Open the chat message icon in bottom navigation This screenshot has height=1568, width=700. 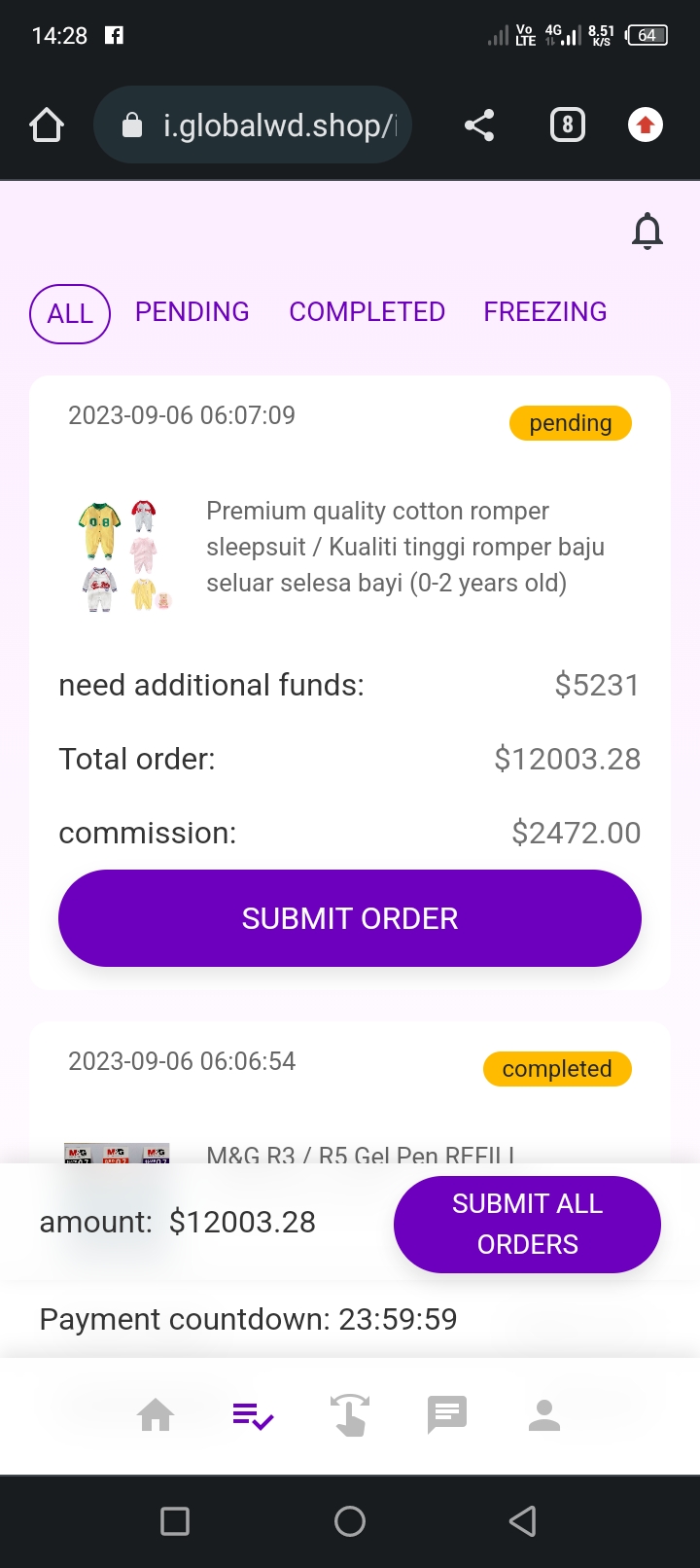coord(447,1415)
